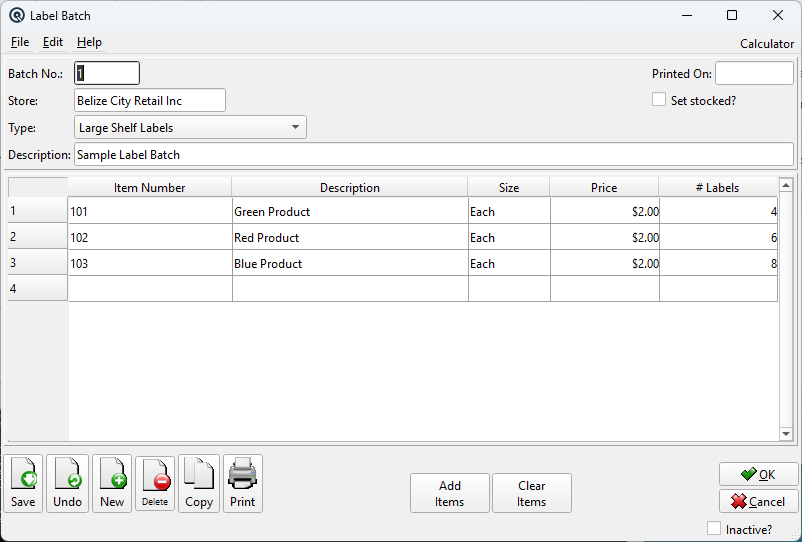This screenshot has height=542, width=802.
Task: Click the scrollbar up arrow
Action: [786, 185]
